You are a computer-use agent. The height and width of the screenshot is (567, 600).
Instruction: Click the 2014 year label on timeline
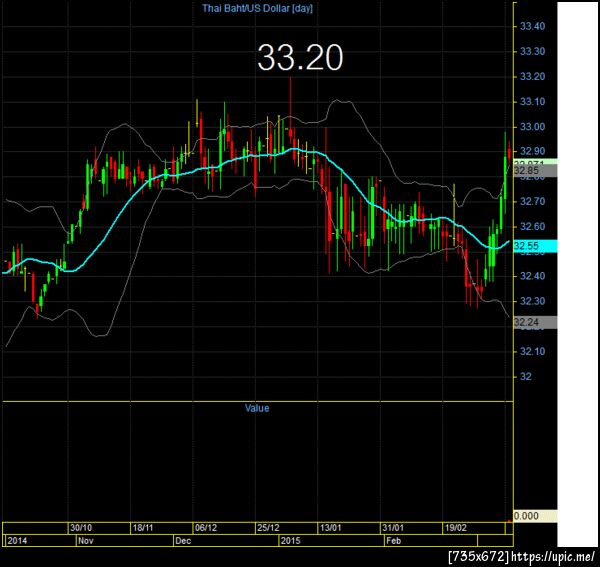[x=17, y=541]
